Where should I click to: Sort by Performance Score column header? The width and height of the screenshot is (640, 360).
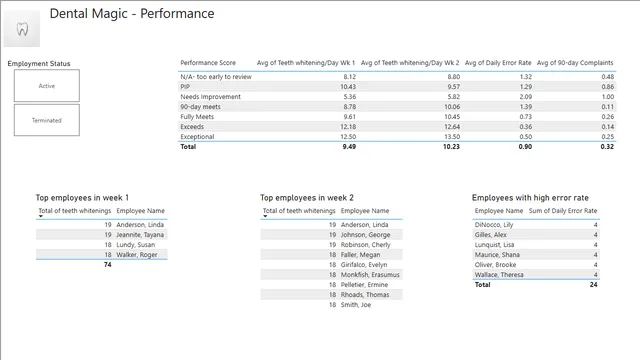pyautogui.click(x=208, y=63)
